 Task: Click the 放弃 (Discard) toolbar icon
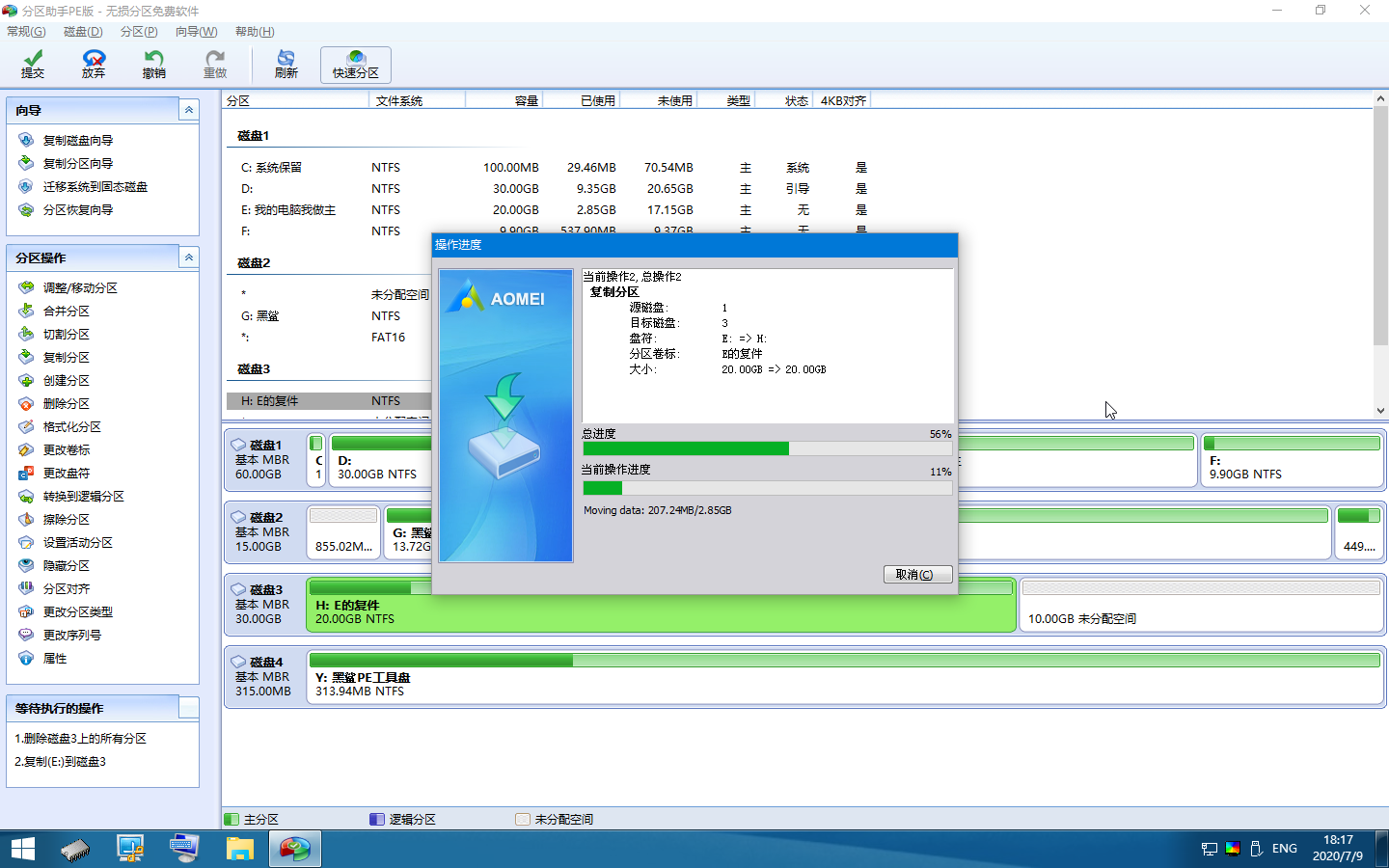(94, 65)
